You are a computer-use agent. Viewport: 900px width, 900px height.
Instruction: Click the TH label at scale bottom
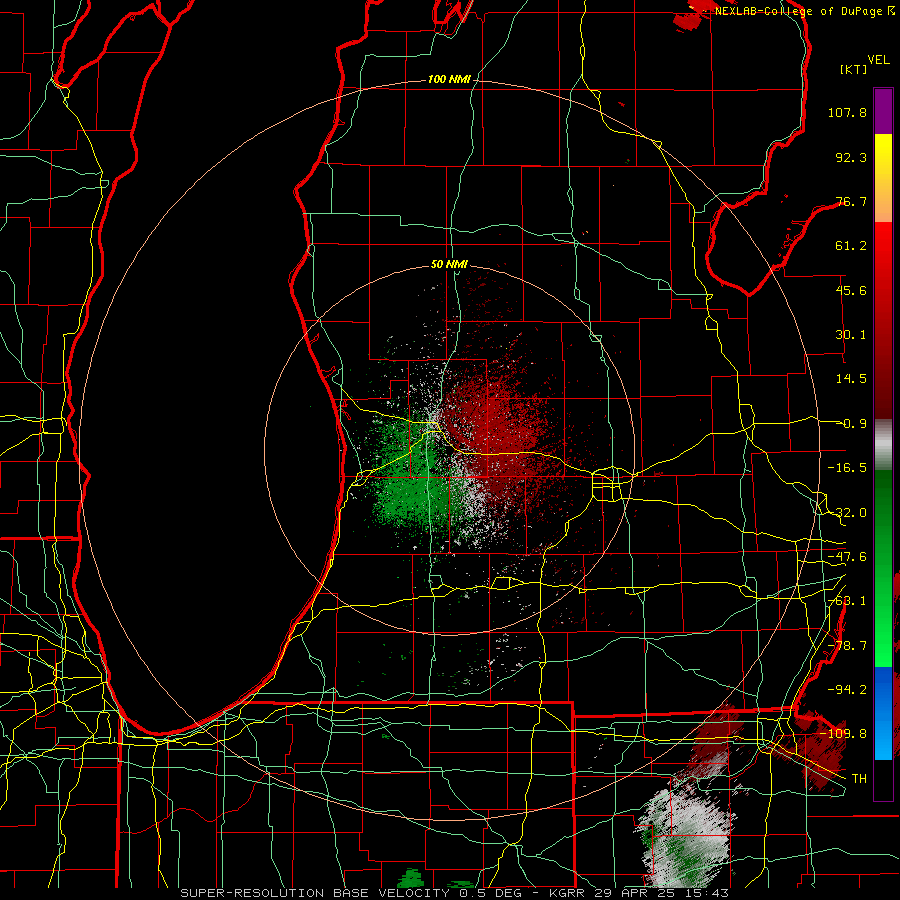pyautogui.click(x=859, y=779)
